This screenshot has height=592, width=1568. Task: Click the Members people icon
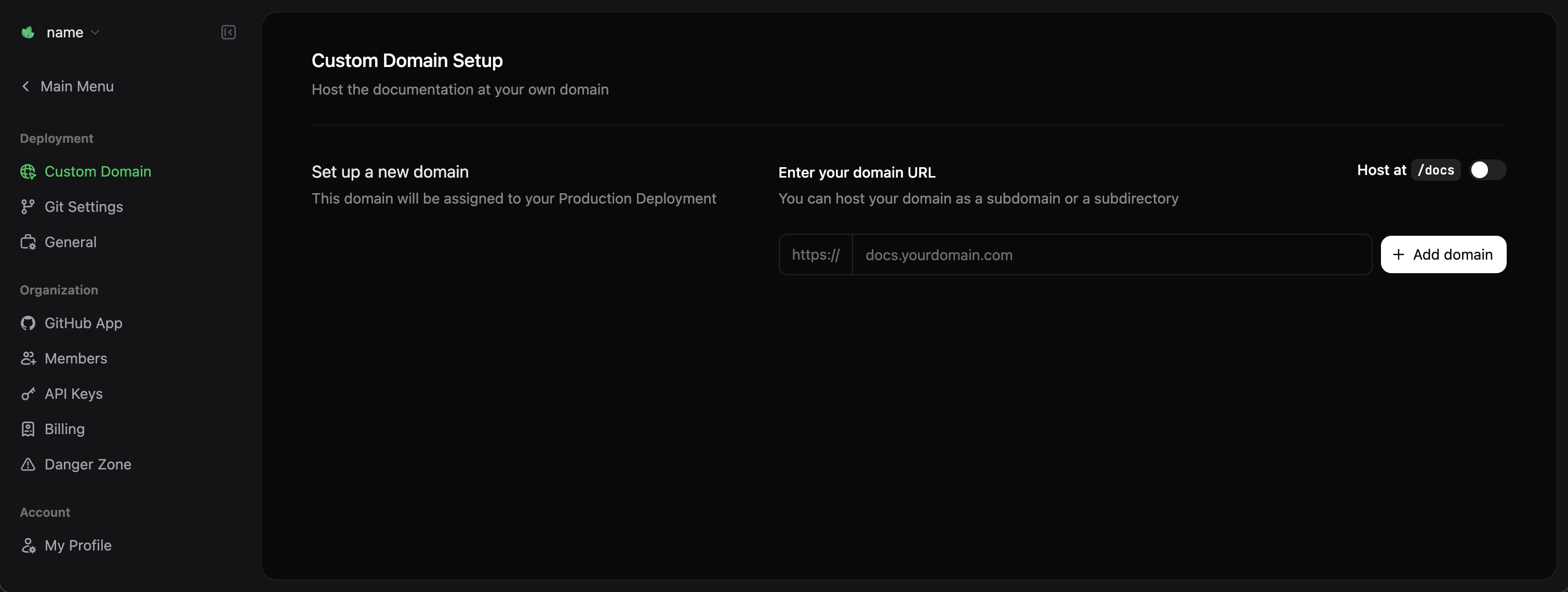point(28,358)
